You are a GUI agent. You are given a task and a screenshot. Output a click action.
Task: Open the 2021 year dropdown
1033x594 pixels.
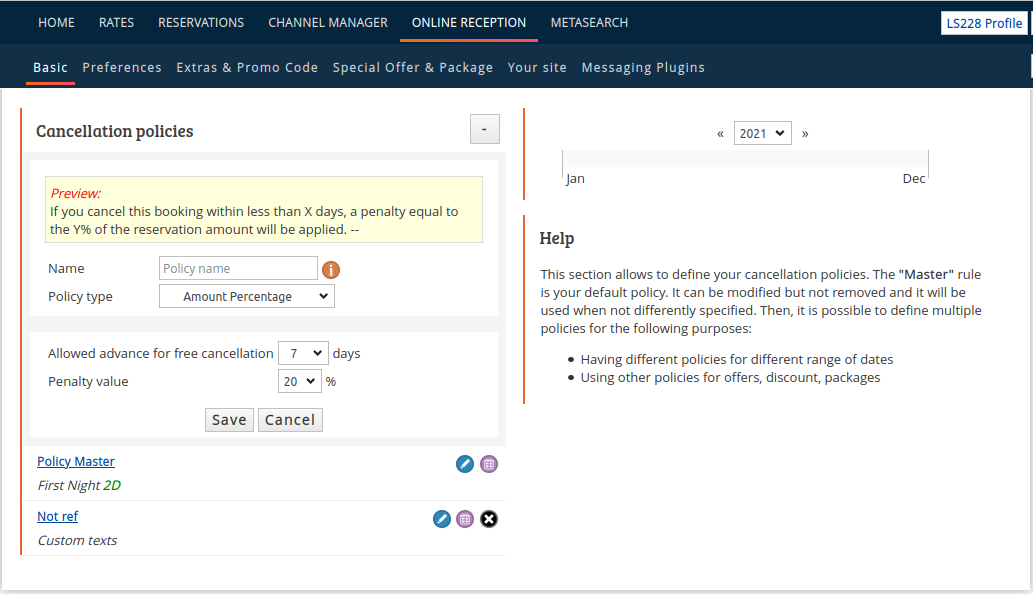pyautogui.click(x=762, y=133)
